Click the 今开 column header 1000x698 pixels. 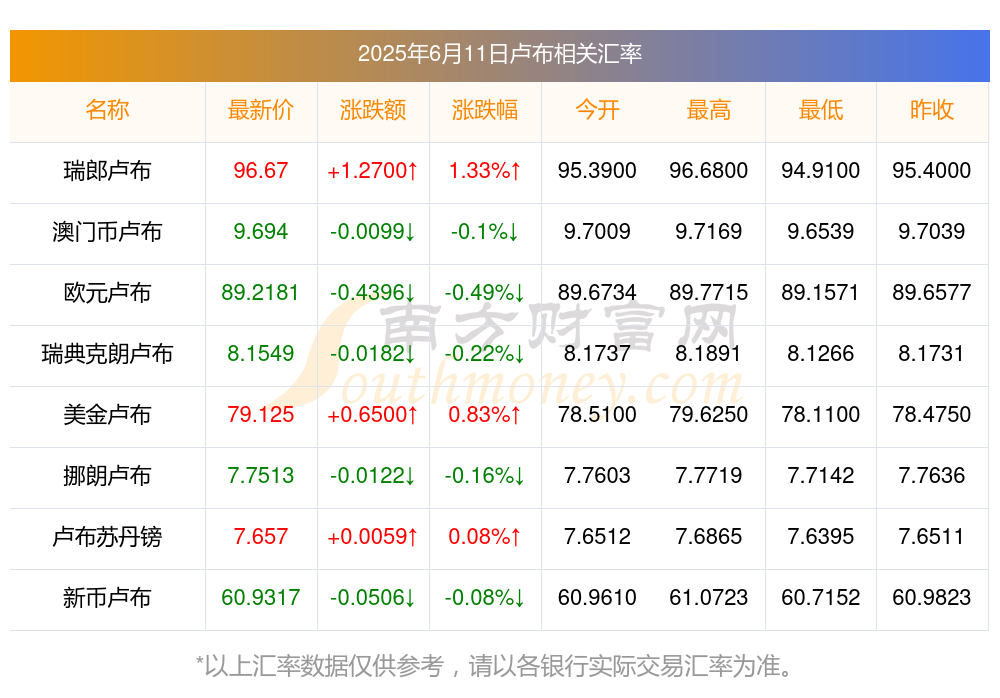click(x=597, y=110)
